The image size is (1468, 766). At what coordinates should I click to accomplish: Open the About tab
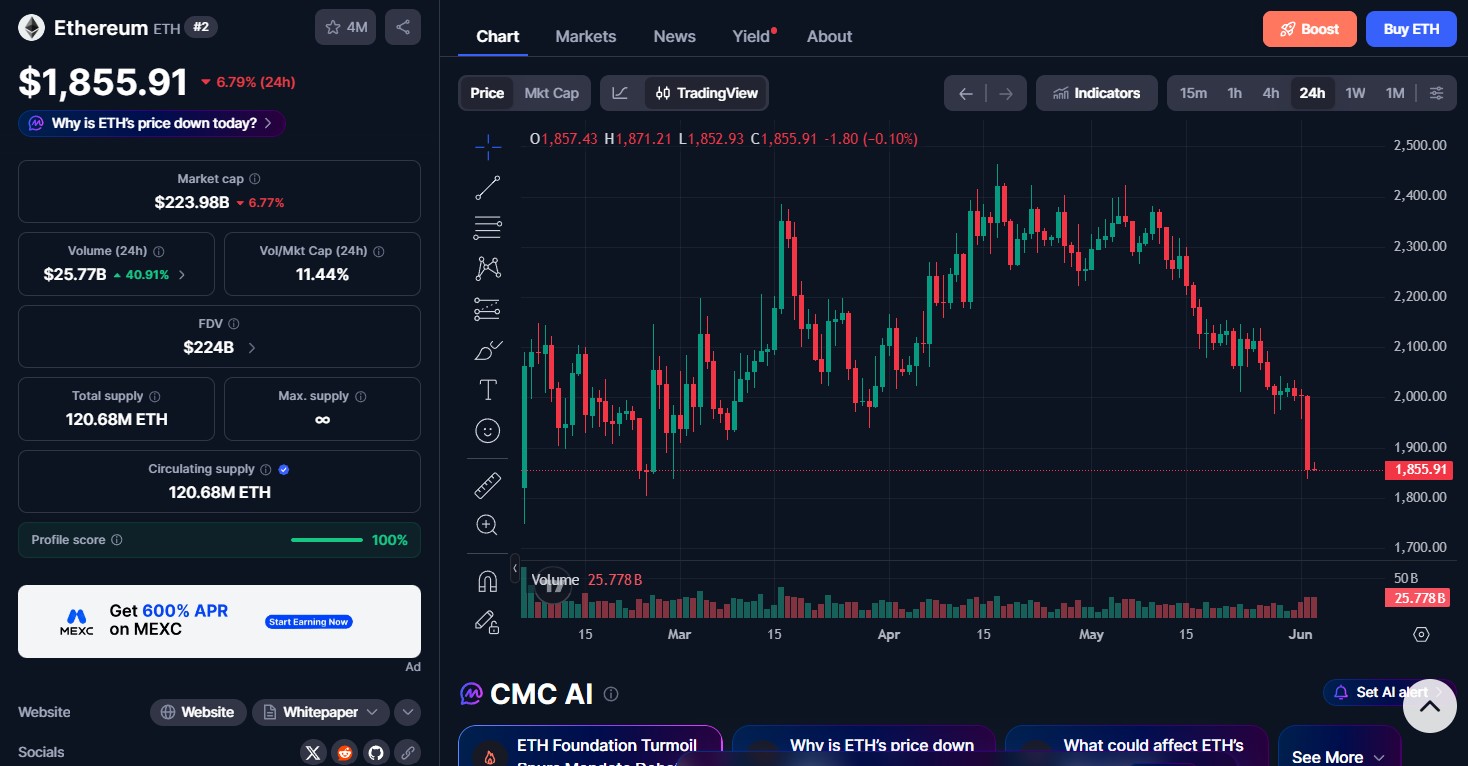click(x=830, y=36)
